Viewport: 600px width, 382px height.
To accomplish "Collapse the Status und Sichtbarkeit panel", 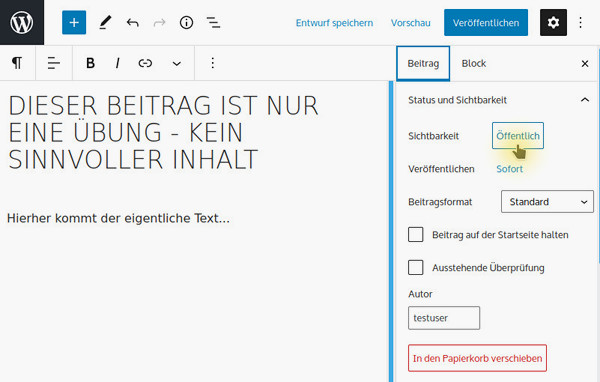I will pos(499,100).
